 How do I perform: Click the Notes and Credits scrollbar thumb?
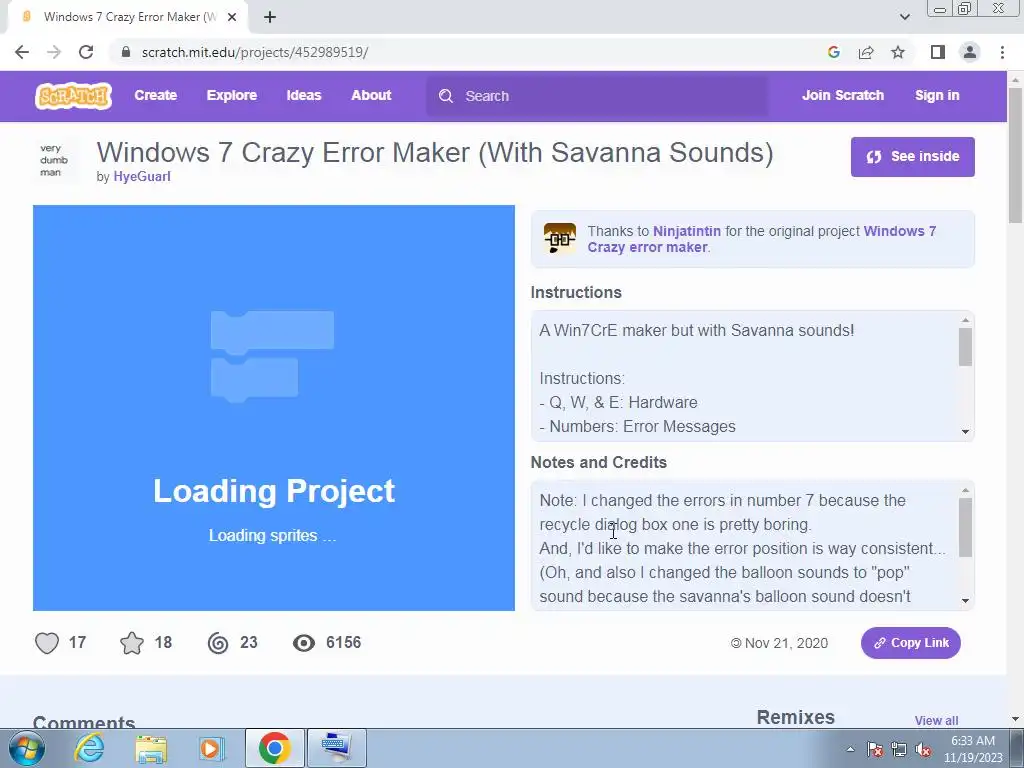[x=965, y=528]
